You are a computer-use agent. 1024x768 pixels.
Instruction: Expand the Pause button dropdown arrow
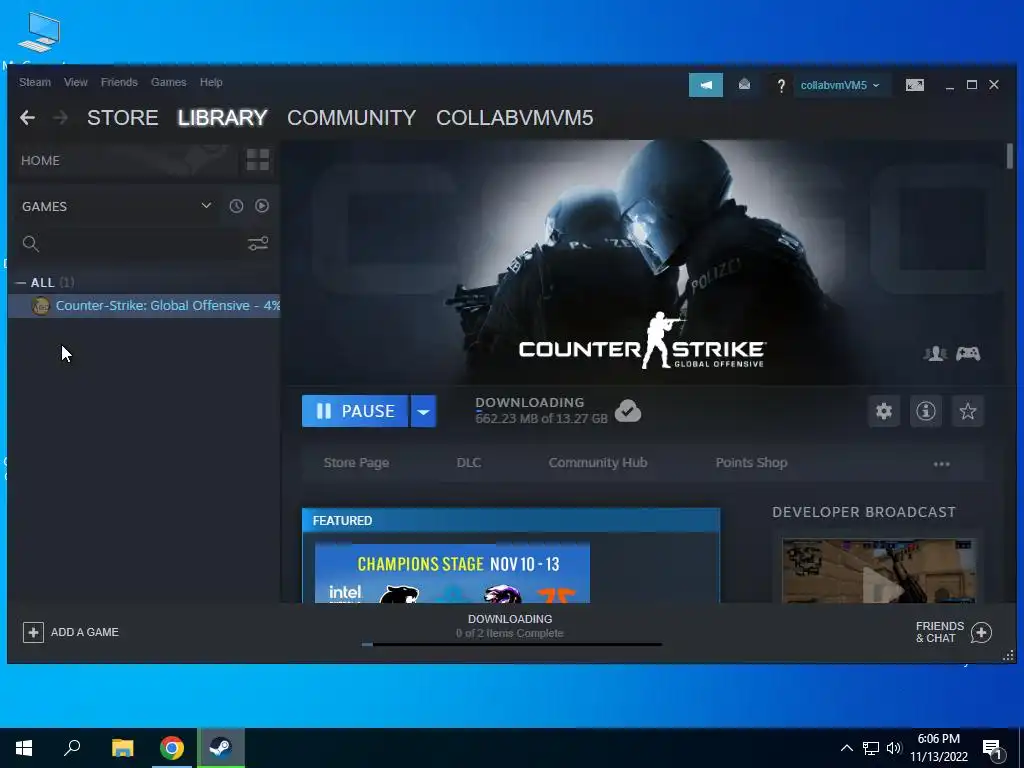[423, 411]
